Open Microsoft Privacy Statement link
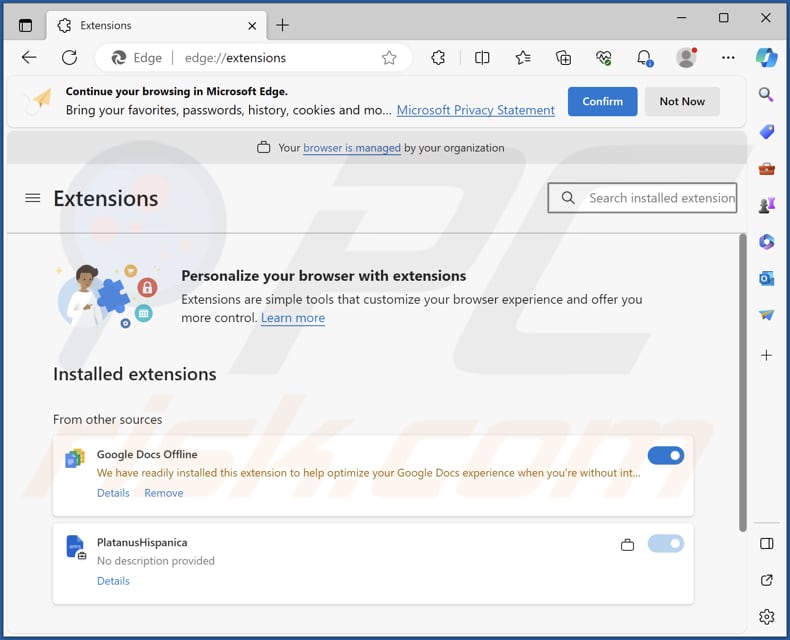790x640 pixels. pyautogui.click(x=476, y=110)
